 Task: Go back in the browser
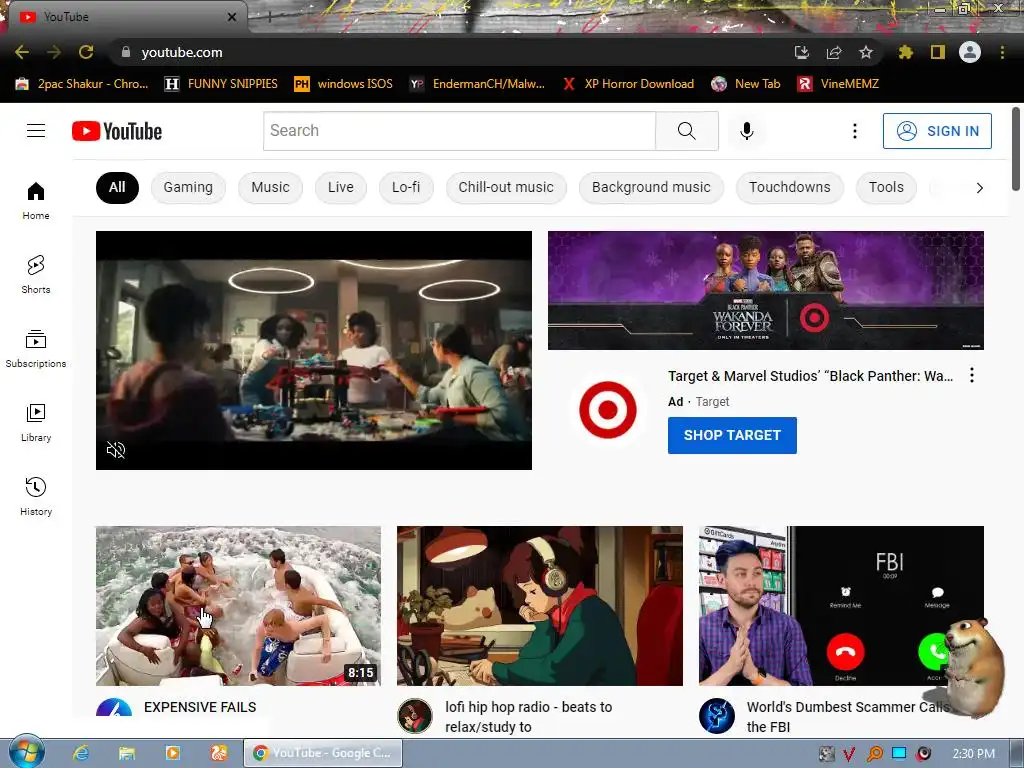point(22,52)
